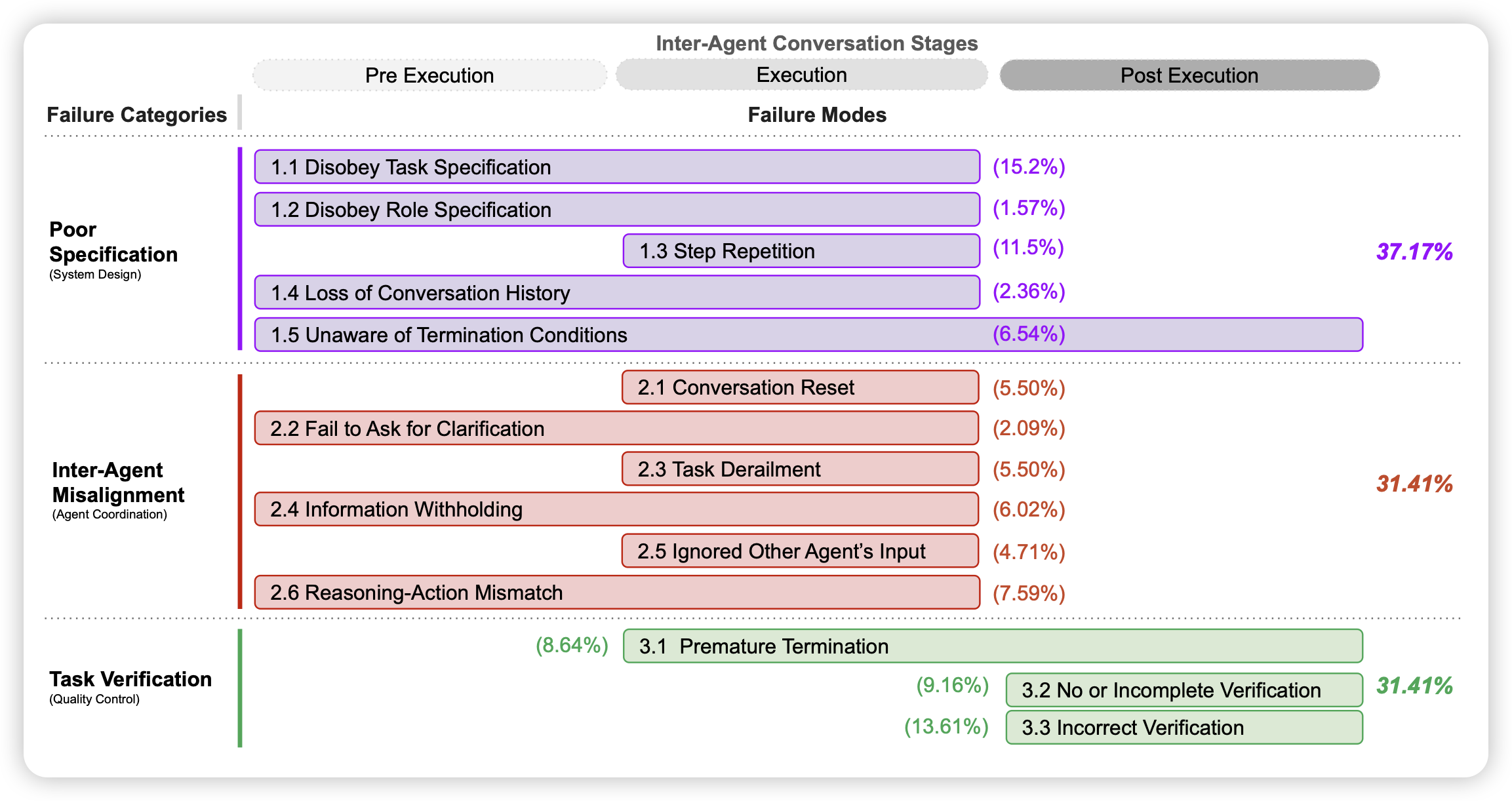The width and height of the screenshot is (1512, 801).
Task: Click the Inter-Agent Misalignment category label
Action: (118, 483)
